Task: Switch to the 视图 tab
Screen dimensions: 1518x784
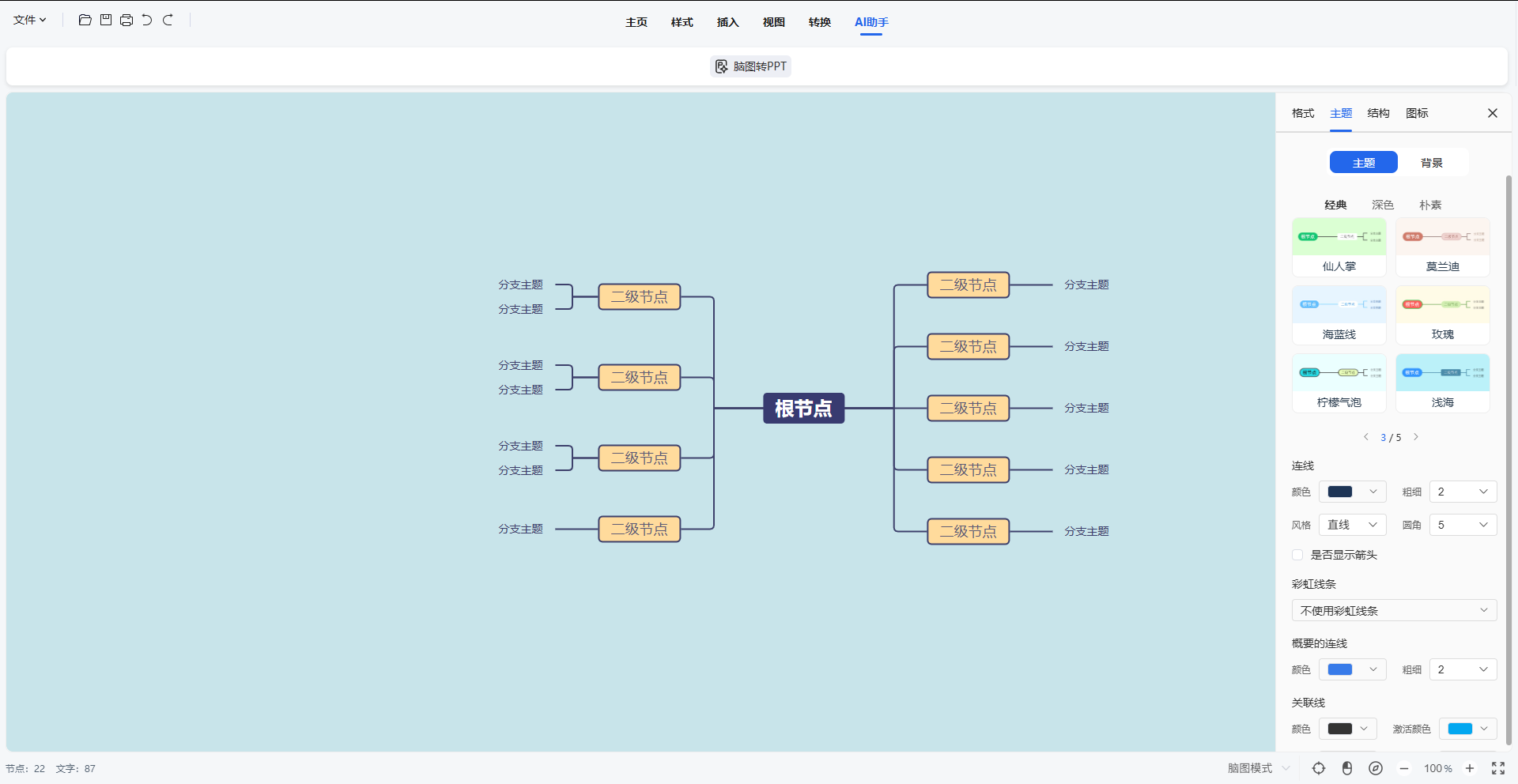Action: coord(774,22)
